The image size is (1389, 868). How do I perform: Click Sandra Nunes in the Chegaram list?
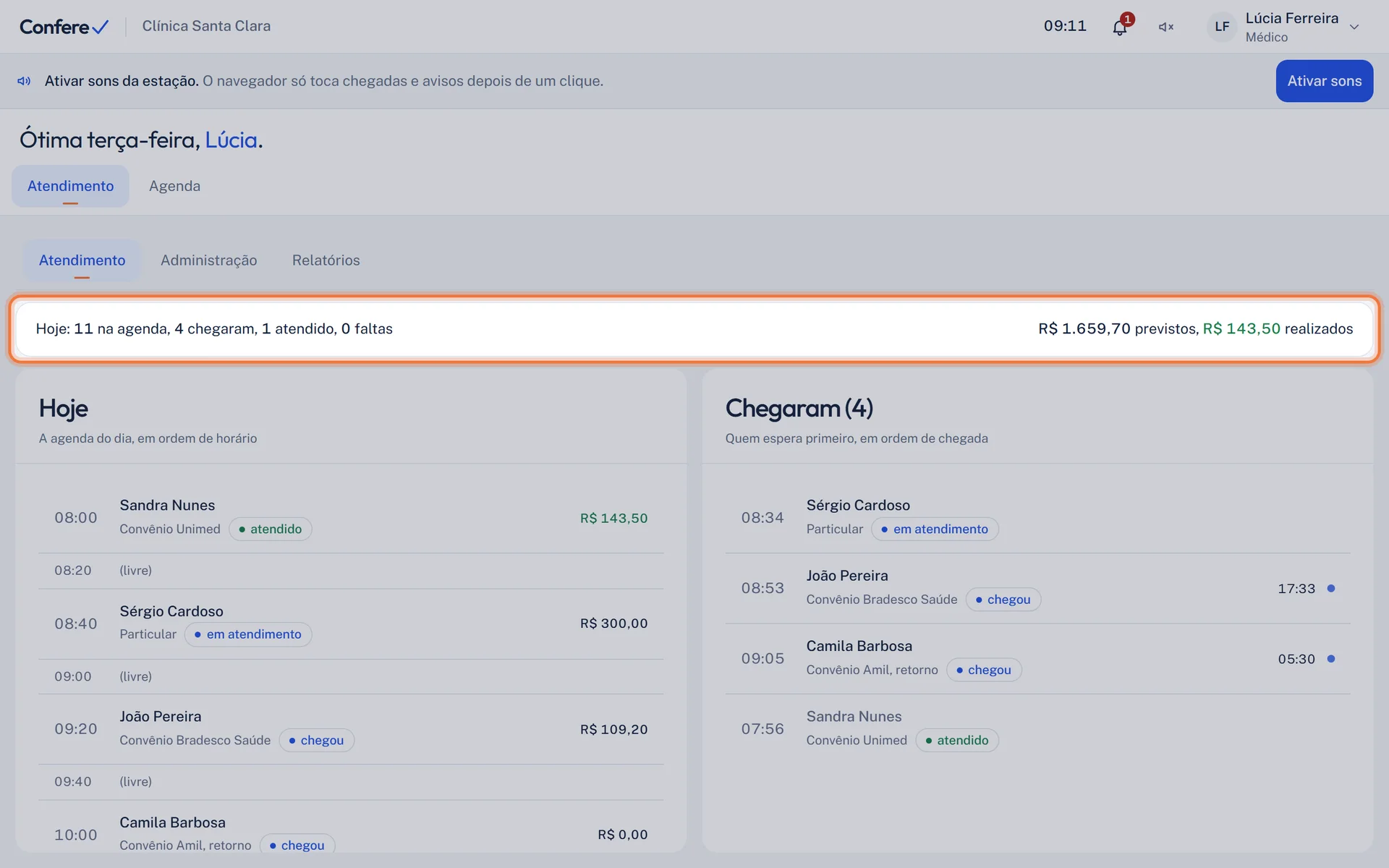(1037, 728)
